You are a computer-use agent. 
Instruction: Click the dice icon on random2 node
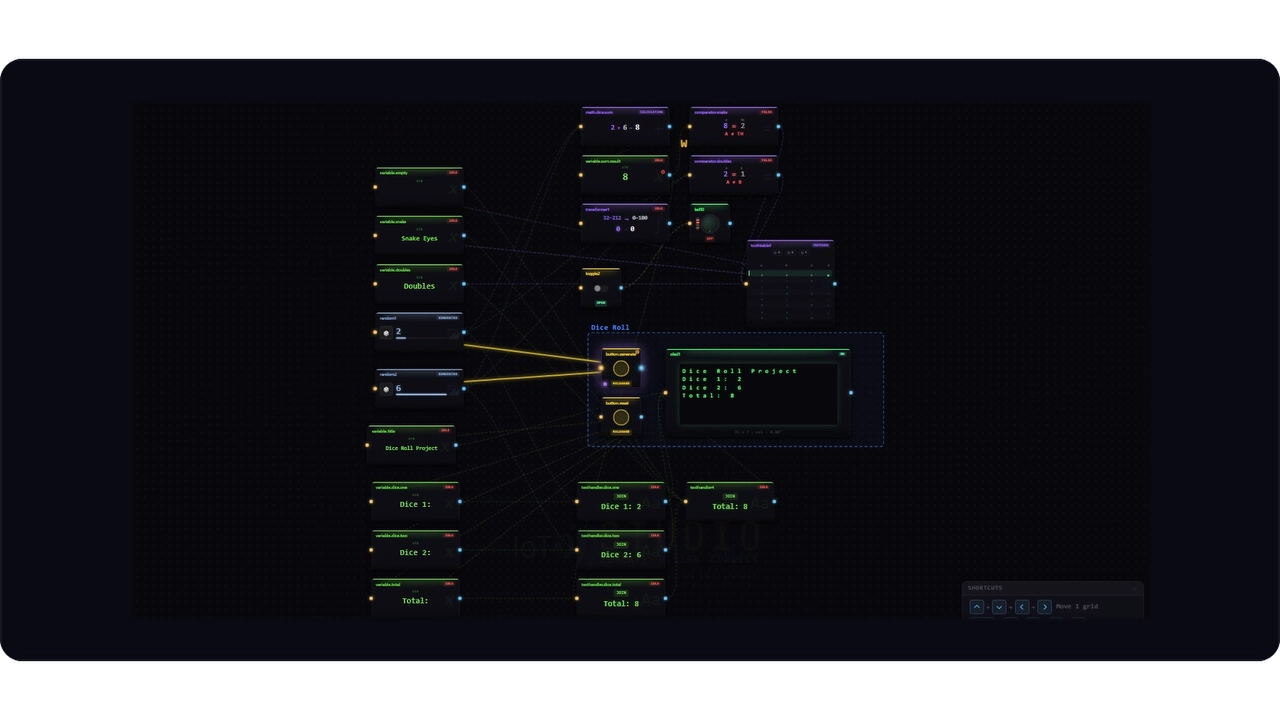386,389
